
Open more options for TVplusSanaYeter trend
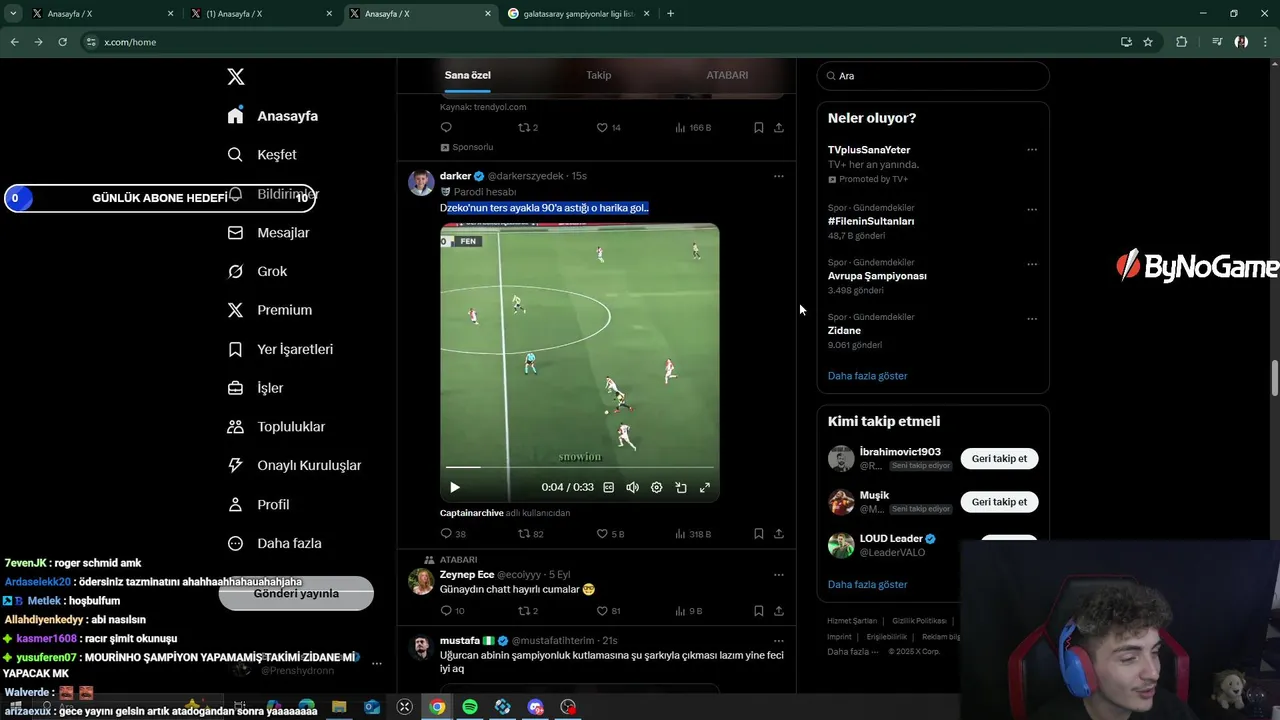pos(1032,150)
